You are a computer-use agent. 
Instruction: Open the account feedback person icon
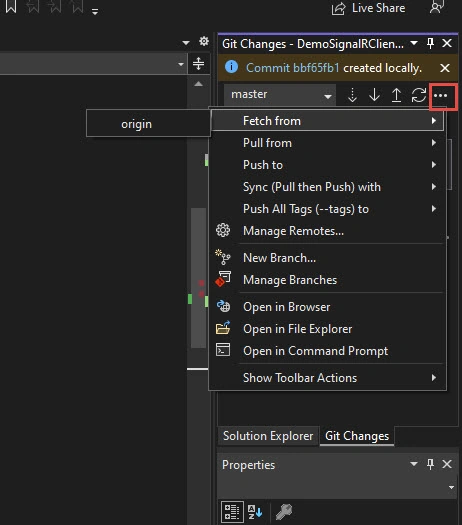437,7
